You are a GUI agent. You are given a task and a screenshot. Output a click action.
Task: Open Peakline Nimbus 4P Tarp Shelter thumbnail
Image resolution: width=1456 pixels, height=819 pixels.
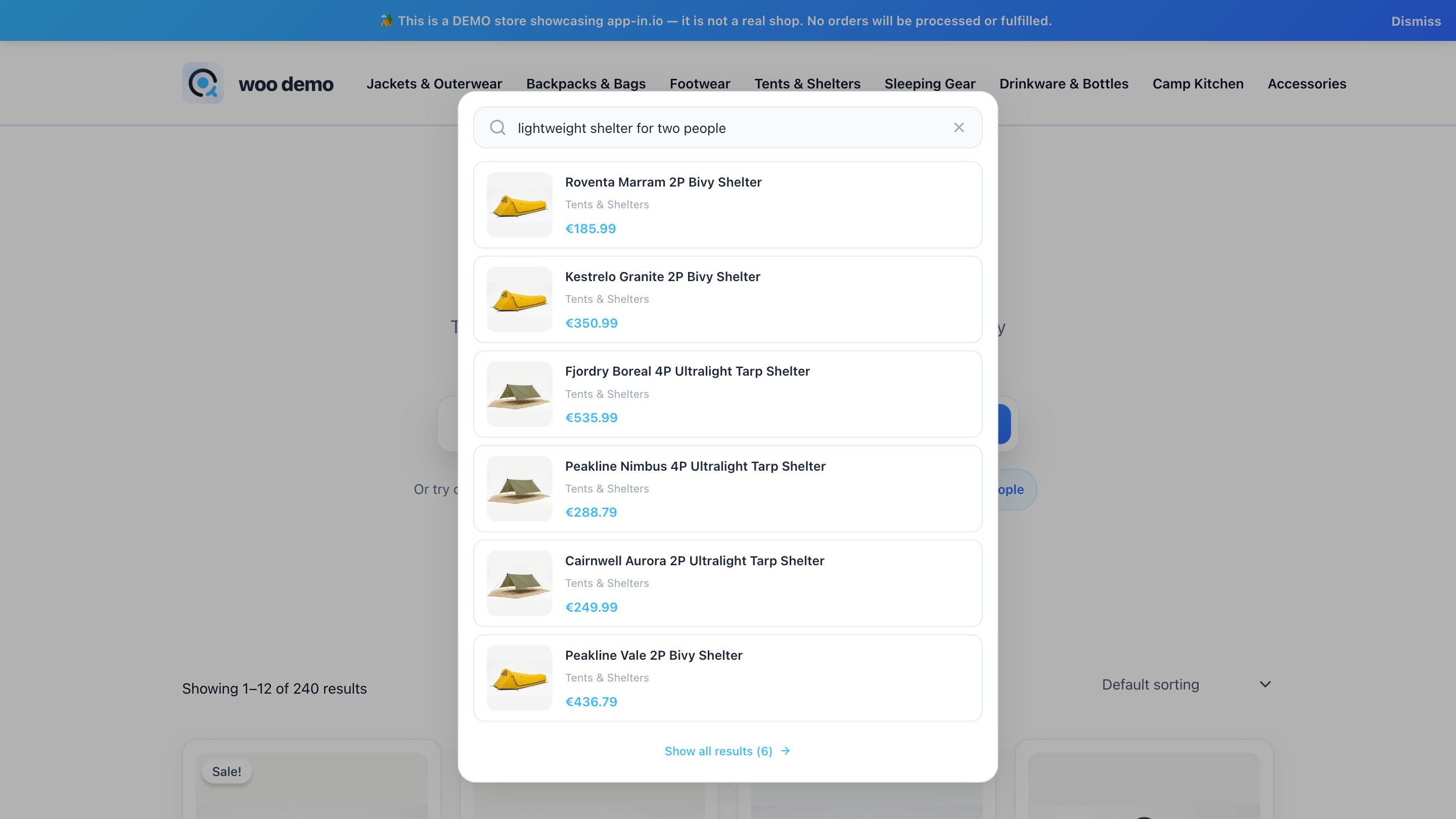[519, 488]
